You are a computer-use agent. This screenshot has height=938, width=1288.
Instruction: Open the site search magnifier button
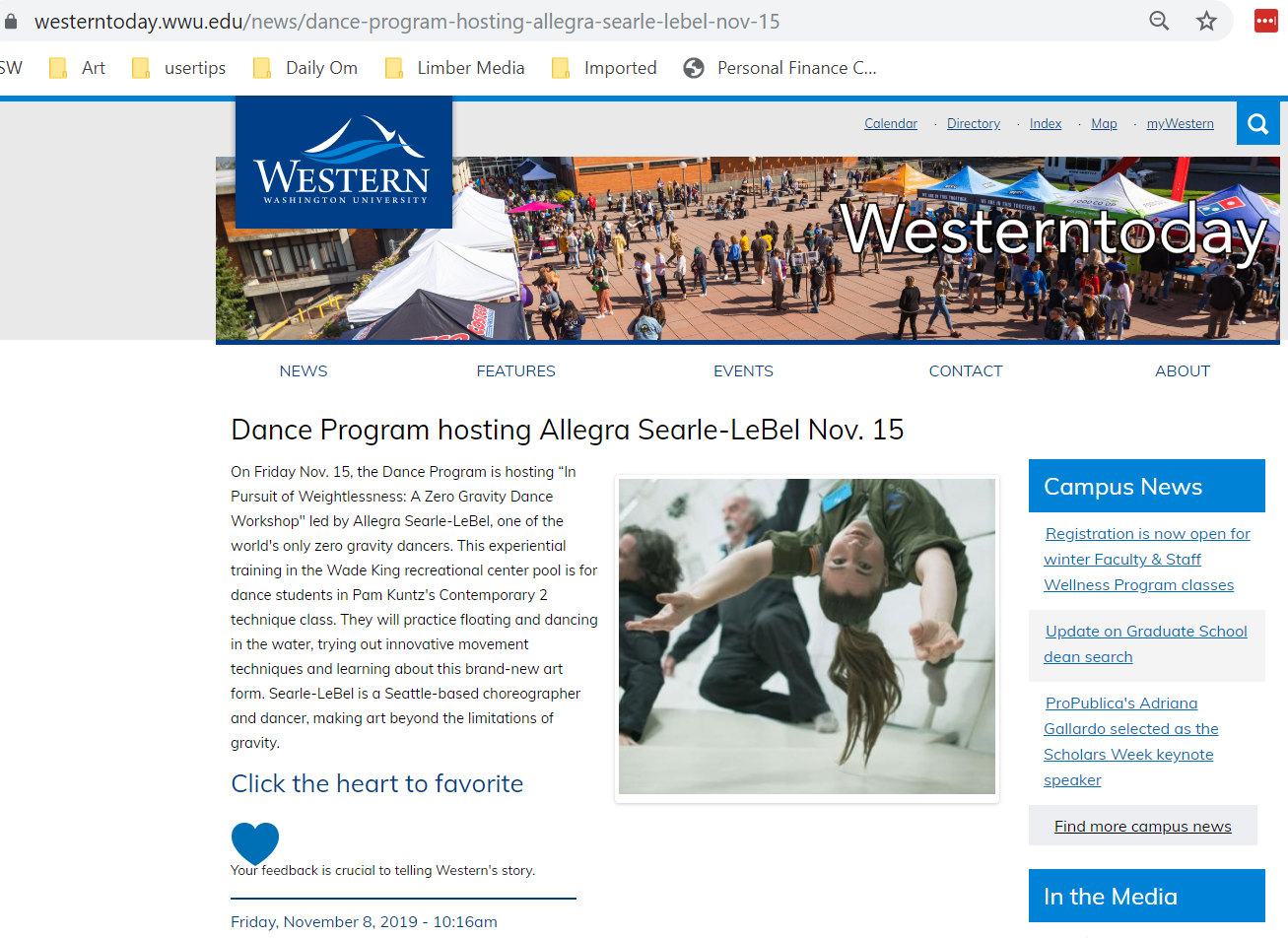point(1257,123)
